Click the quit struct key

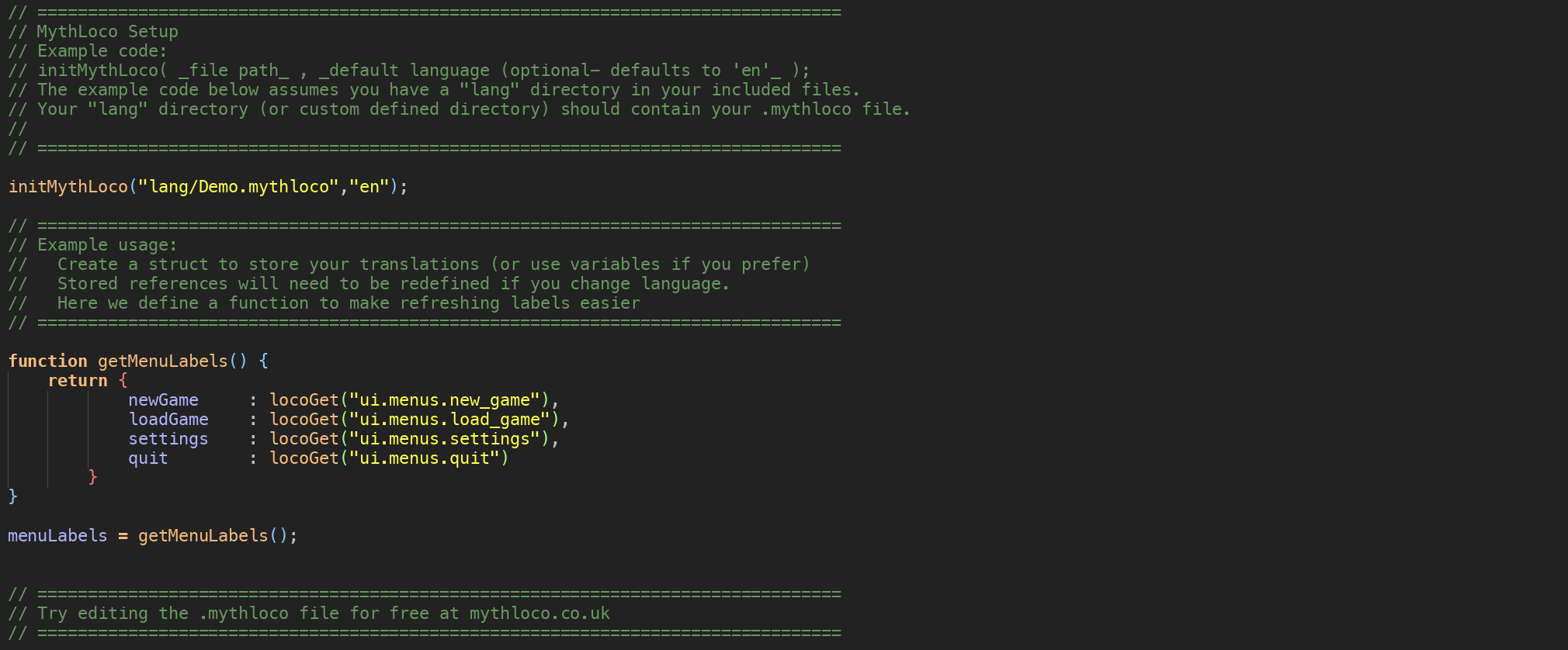(148, 458)
